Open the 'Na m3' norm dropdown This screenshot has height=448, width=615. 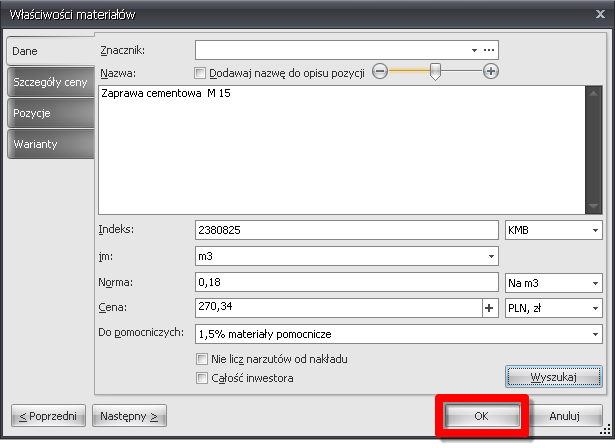595,282
